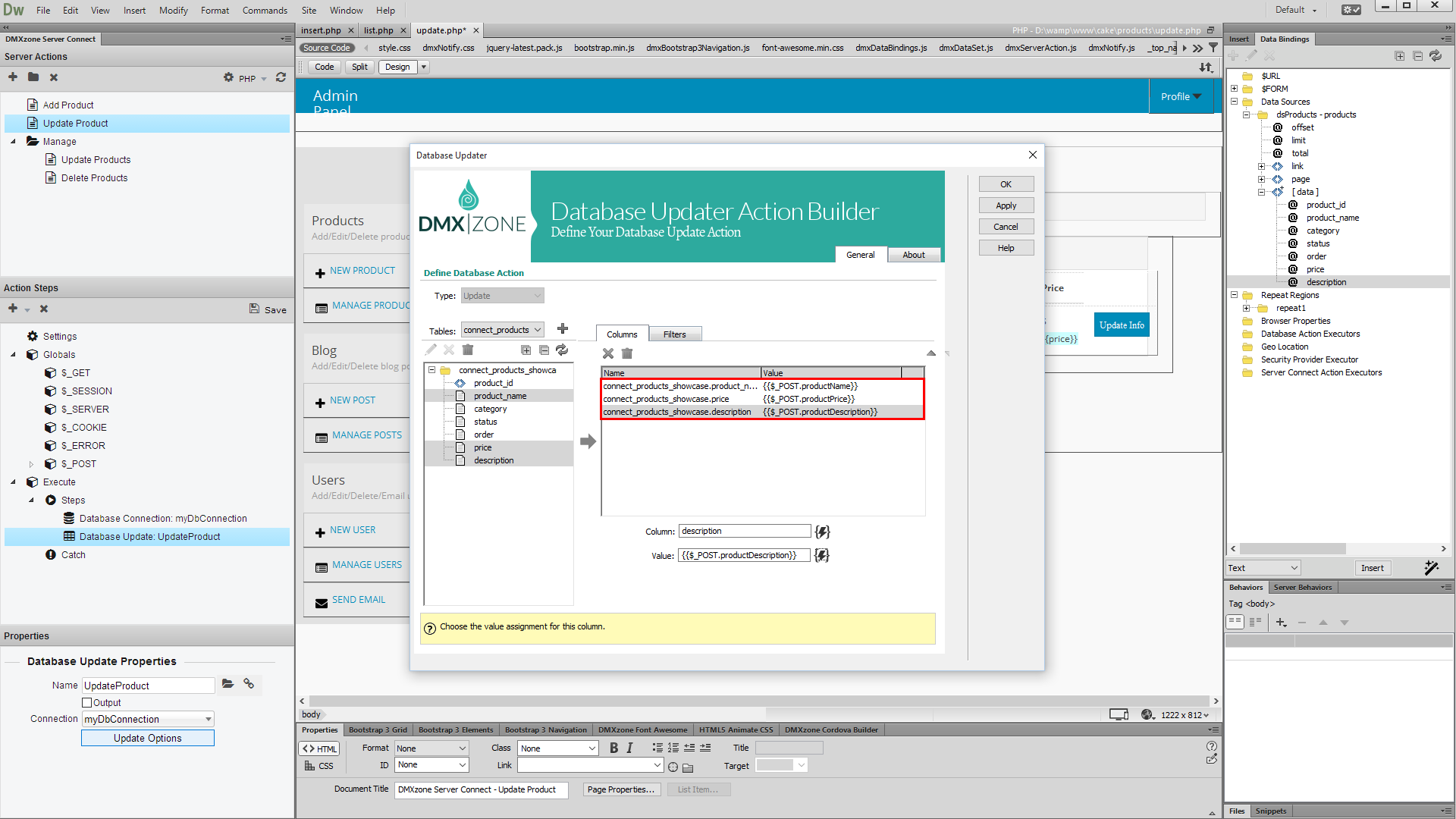Click horizontal scrollbar in Bindings panel

point(1292,548)
